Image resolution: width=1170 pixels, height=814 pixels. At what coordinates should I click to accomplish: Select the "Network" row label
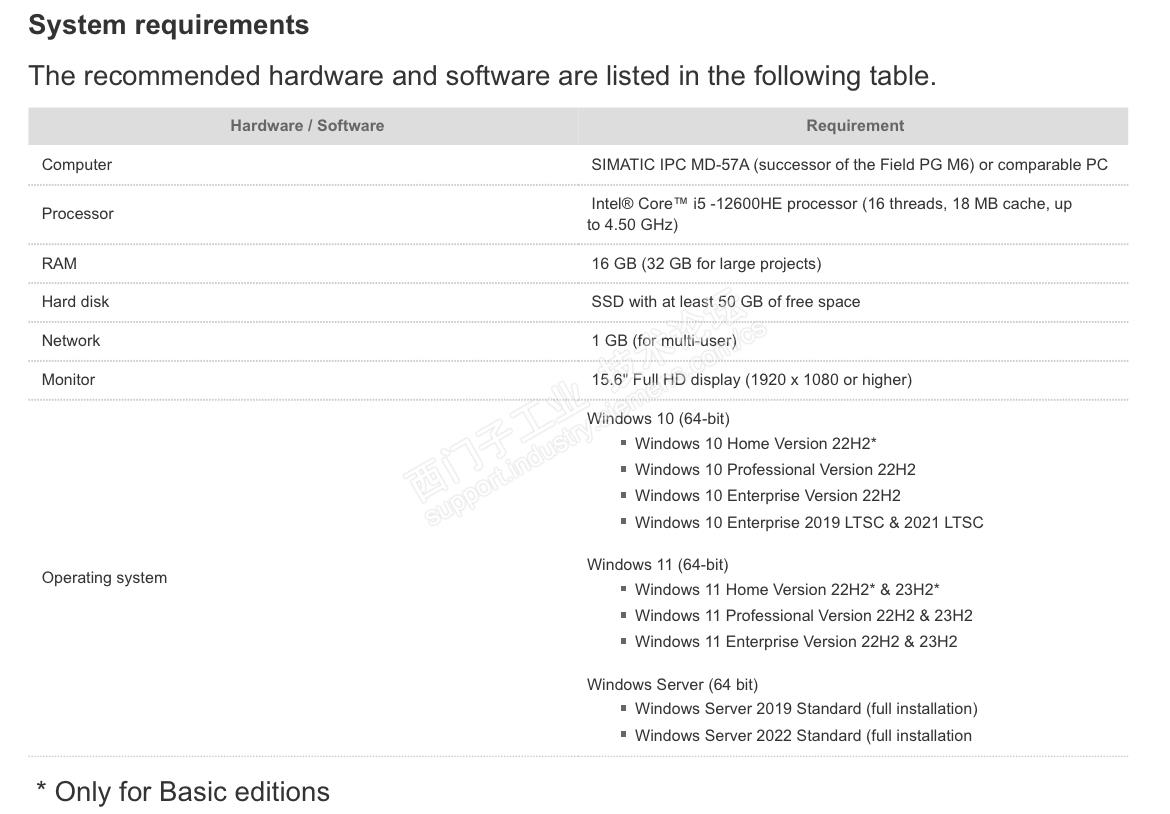pos(71,341)
